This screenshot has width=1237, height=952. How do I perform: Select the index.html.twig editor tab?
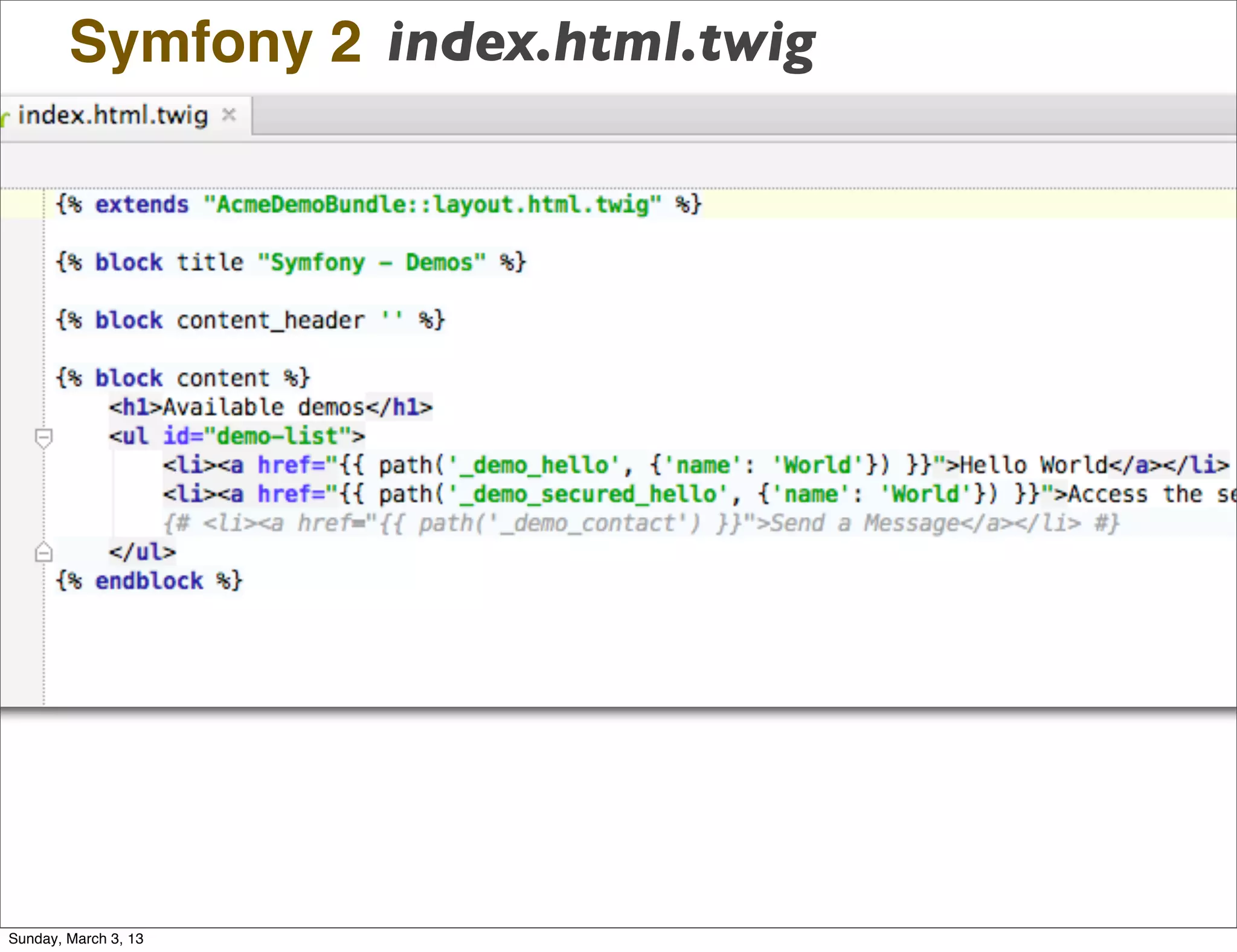(124, 116)
